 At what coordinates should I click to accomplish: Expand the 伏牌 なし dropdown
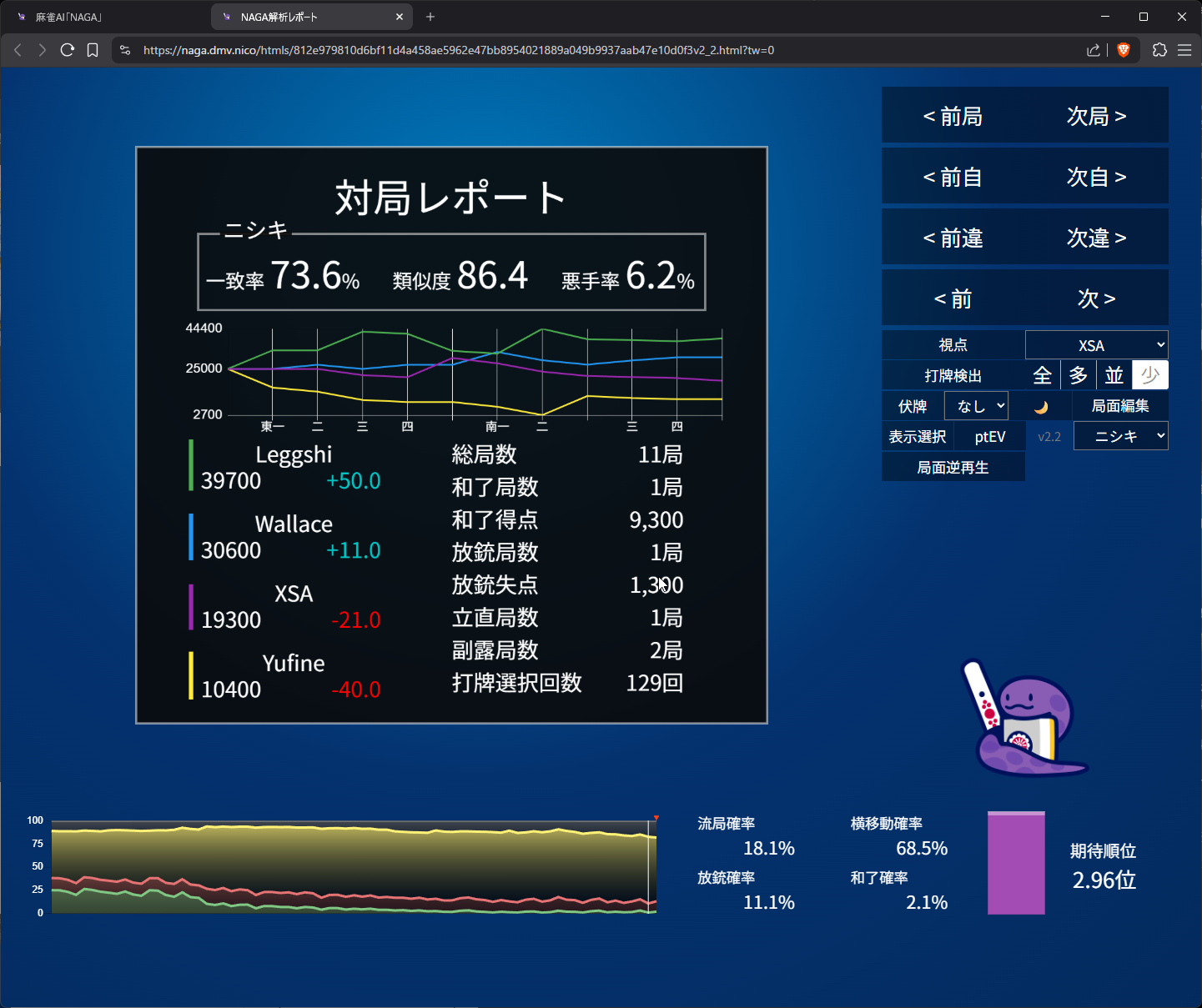[x=976, y=406]
